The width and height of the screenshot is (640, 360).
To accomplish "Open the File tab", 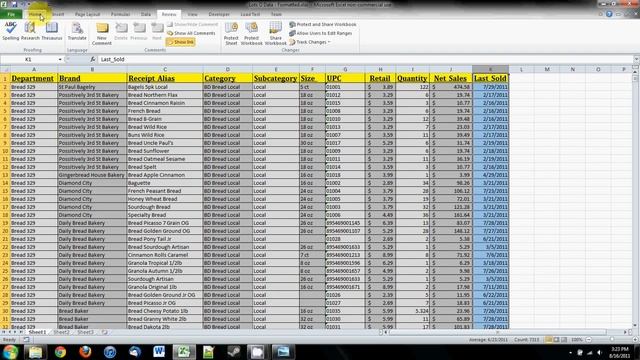I will (x=11, y=14).
